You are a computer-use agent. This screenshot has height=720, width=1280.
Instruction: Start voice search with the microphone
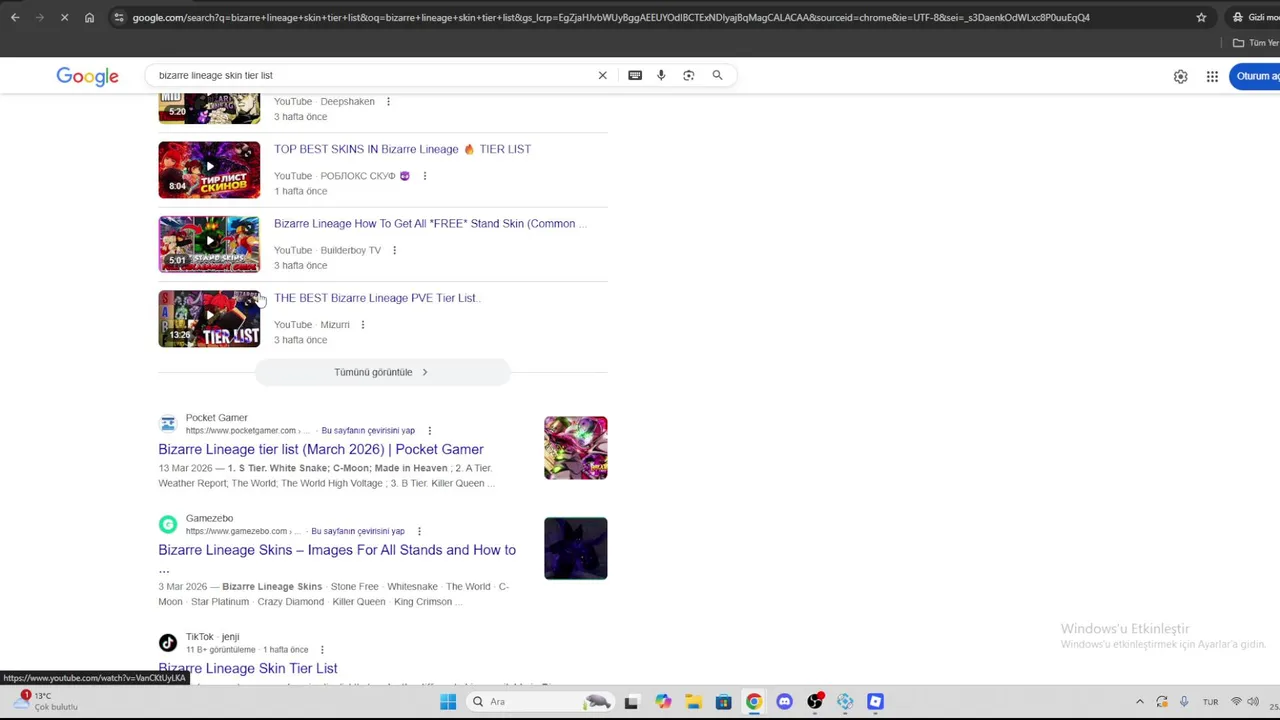coord(661,75)
